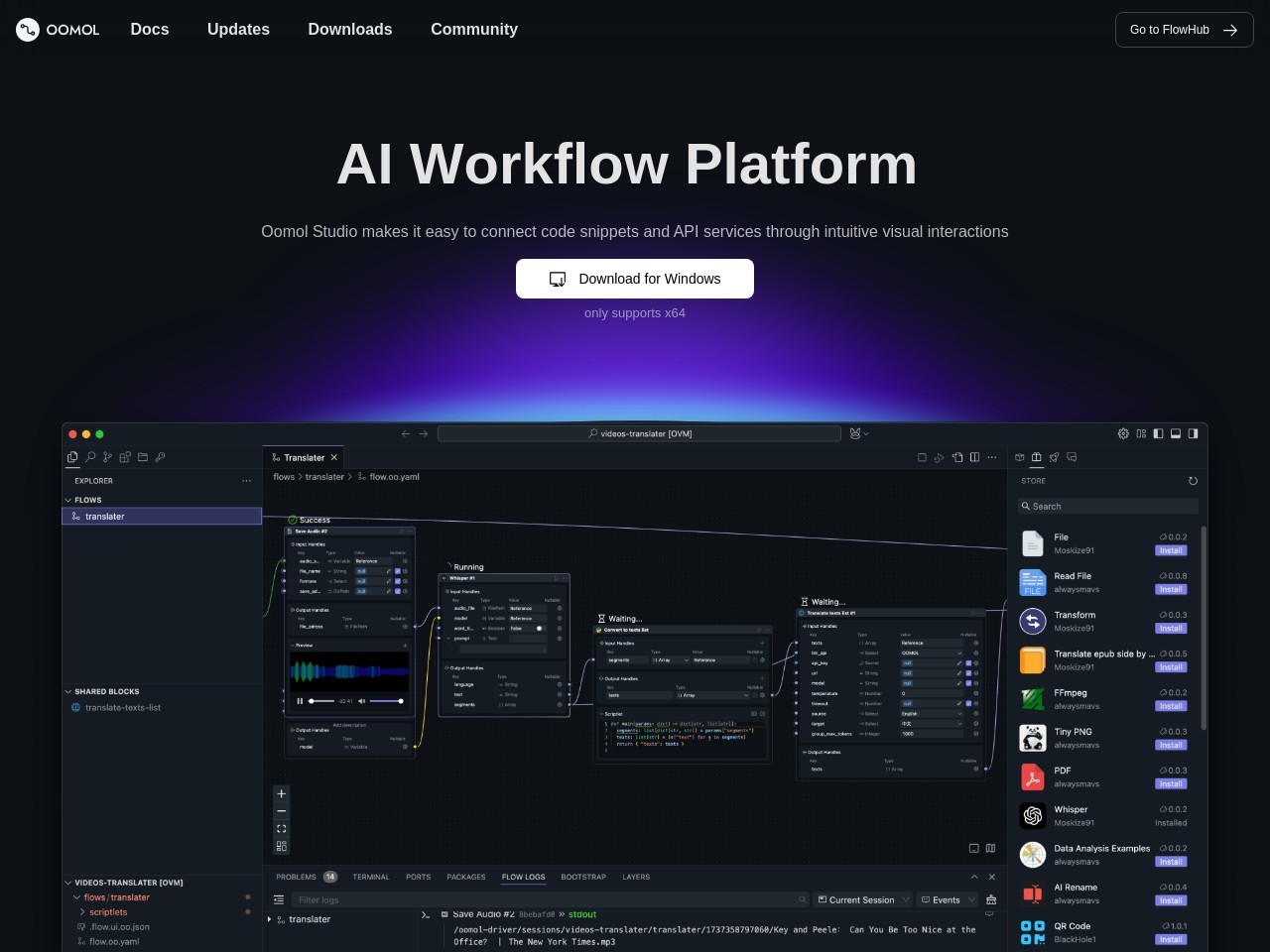Click the run flow play icon in editor toolbar

(939, 457)
